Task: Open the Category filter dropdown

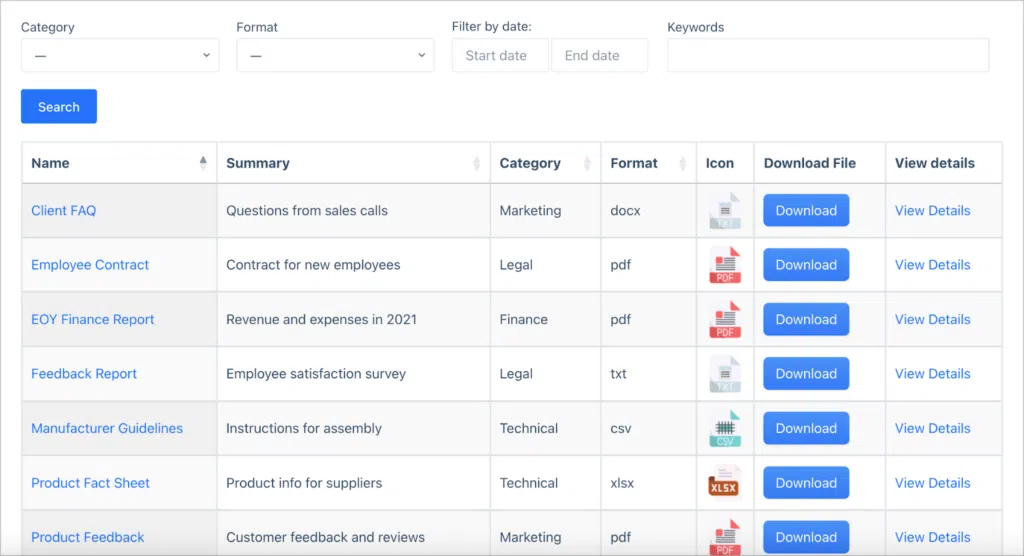Action: [x=120, y=56]
